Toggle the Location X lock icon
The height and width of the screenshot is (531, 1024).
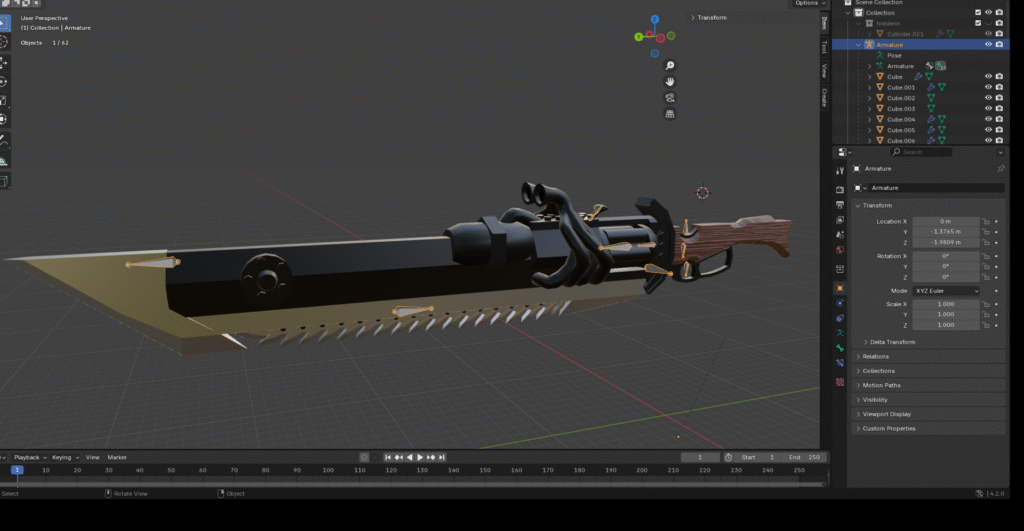tap(986, 221)
